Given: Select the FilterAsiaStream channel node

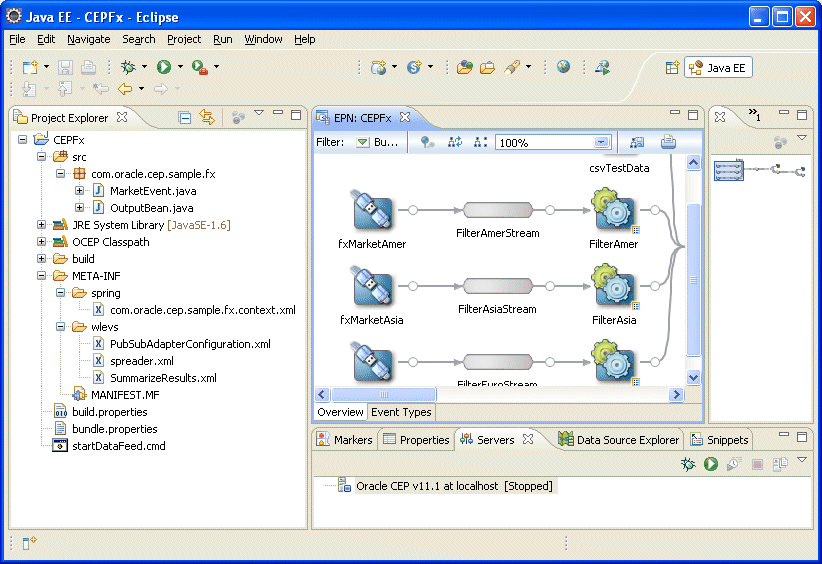Looking at the screenshot, I should click(498, 286).
